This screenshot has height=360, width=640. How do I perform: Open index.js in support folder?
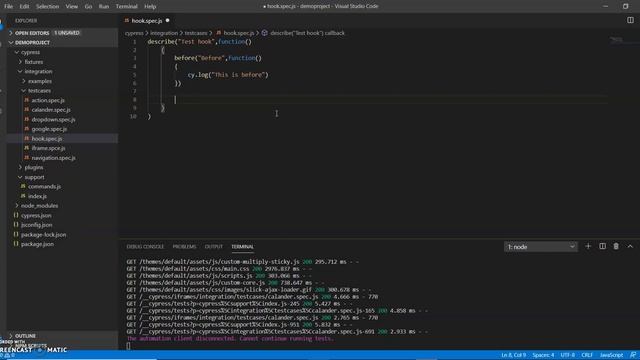[37, 196]
